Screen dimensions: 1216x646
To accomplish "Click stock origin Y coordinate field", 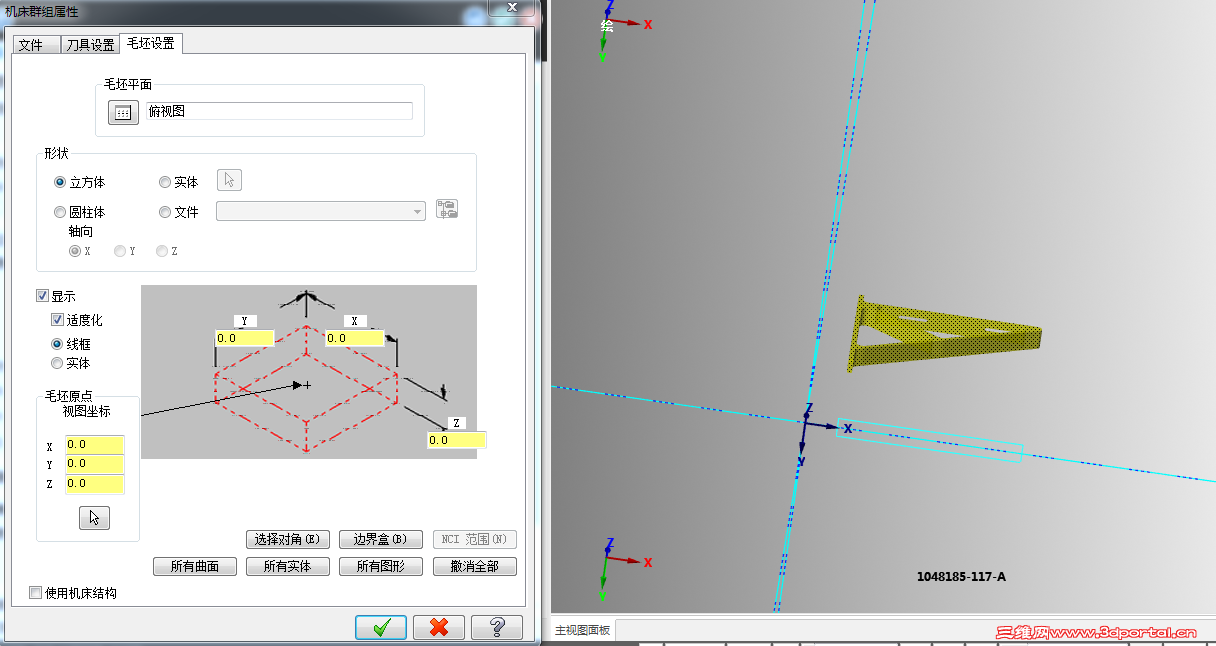I will point(95,464).
